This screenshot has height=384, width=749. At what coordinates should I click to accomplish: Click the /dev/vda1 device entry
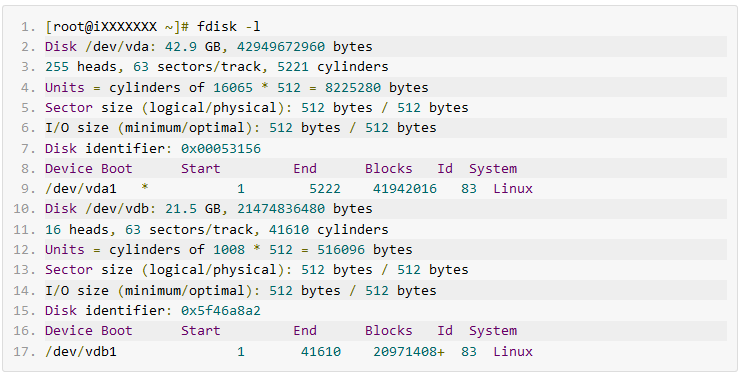tap(81, 189)
